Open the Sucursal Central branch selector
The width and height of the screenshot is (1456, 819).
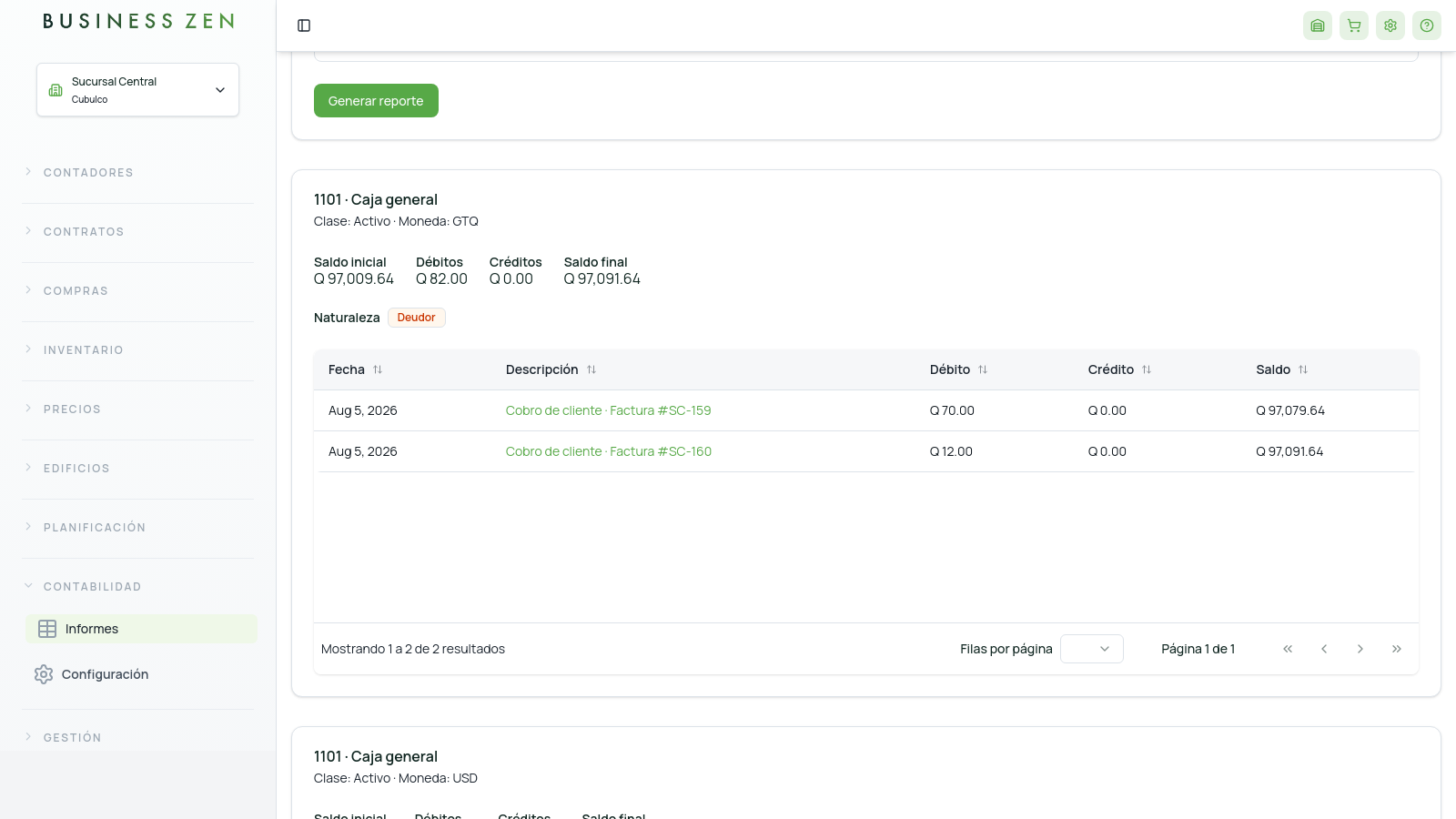coord(137,89)
